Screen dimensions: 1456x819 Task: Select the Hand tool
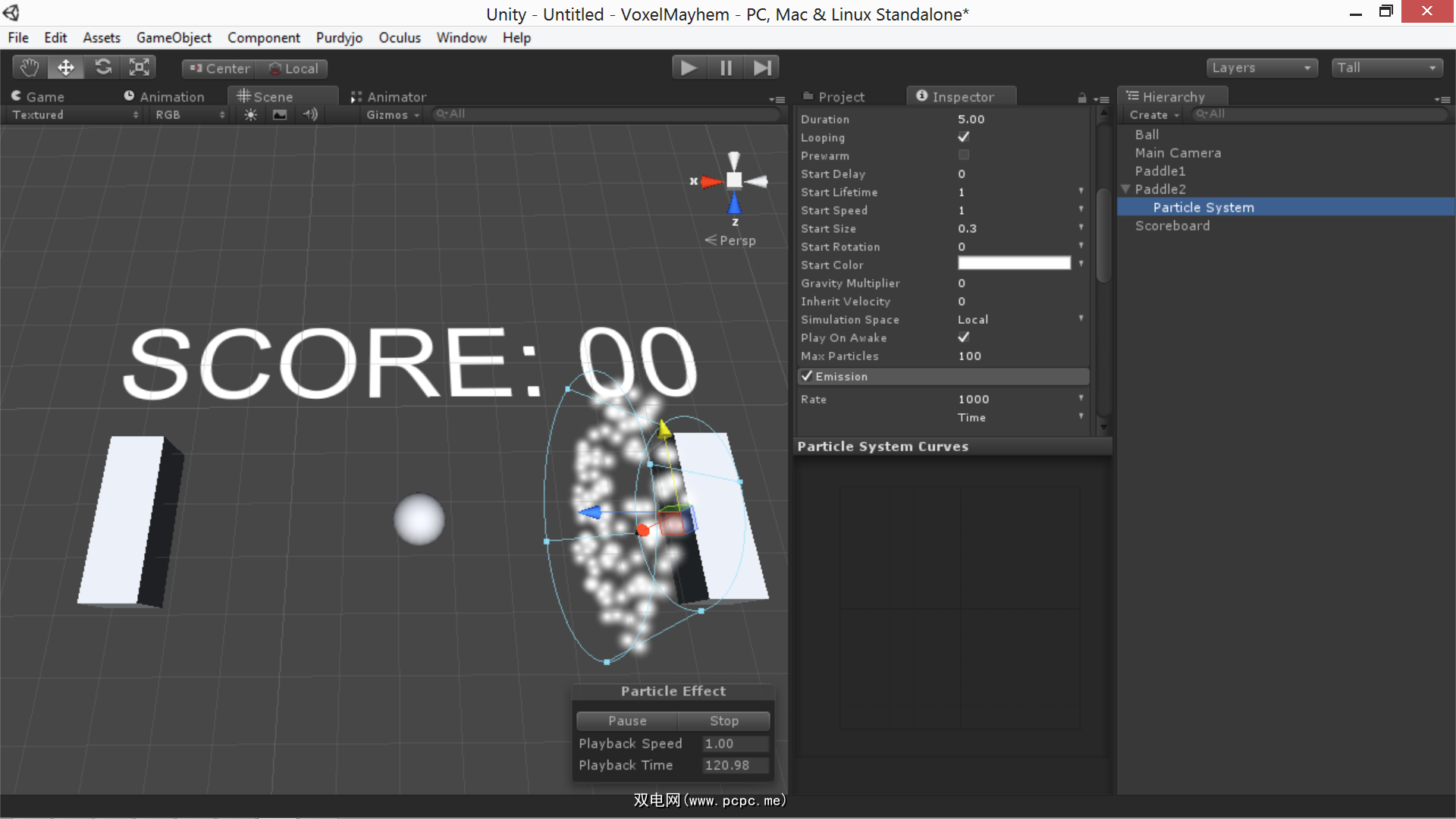30,67
